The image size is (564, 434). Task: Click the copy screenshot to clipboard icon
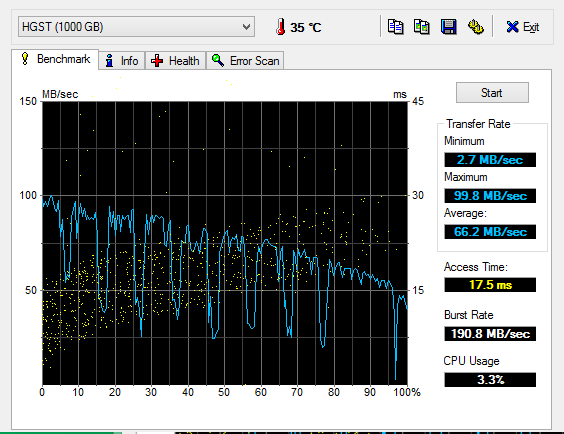point(422,27)
